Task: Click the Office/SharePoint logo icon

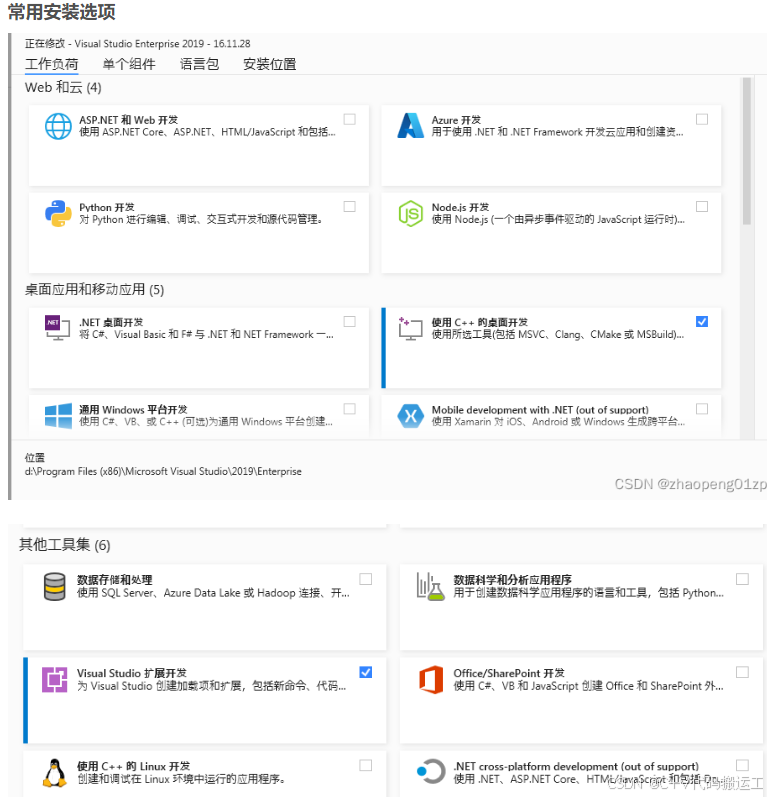Action: [431, 680]
